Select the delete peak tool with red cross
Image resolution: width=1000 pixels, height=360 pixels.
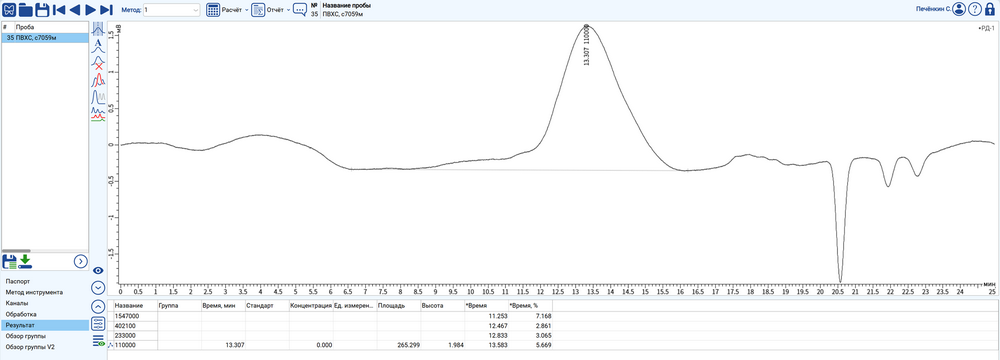click(x=98, y=62)
